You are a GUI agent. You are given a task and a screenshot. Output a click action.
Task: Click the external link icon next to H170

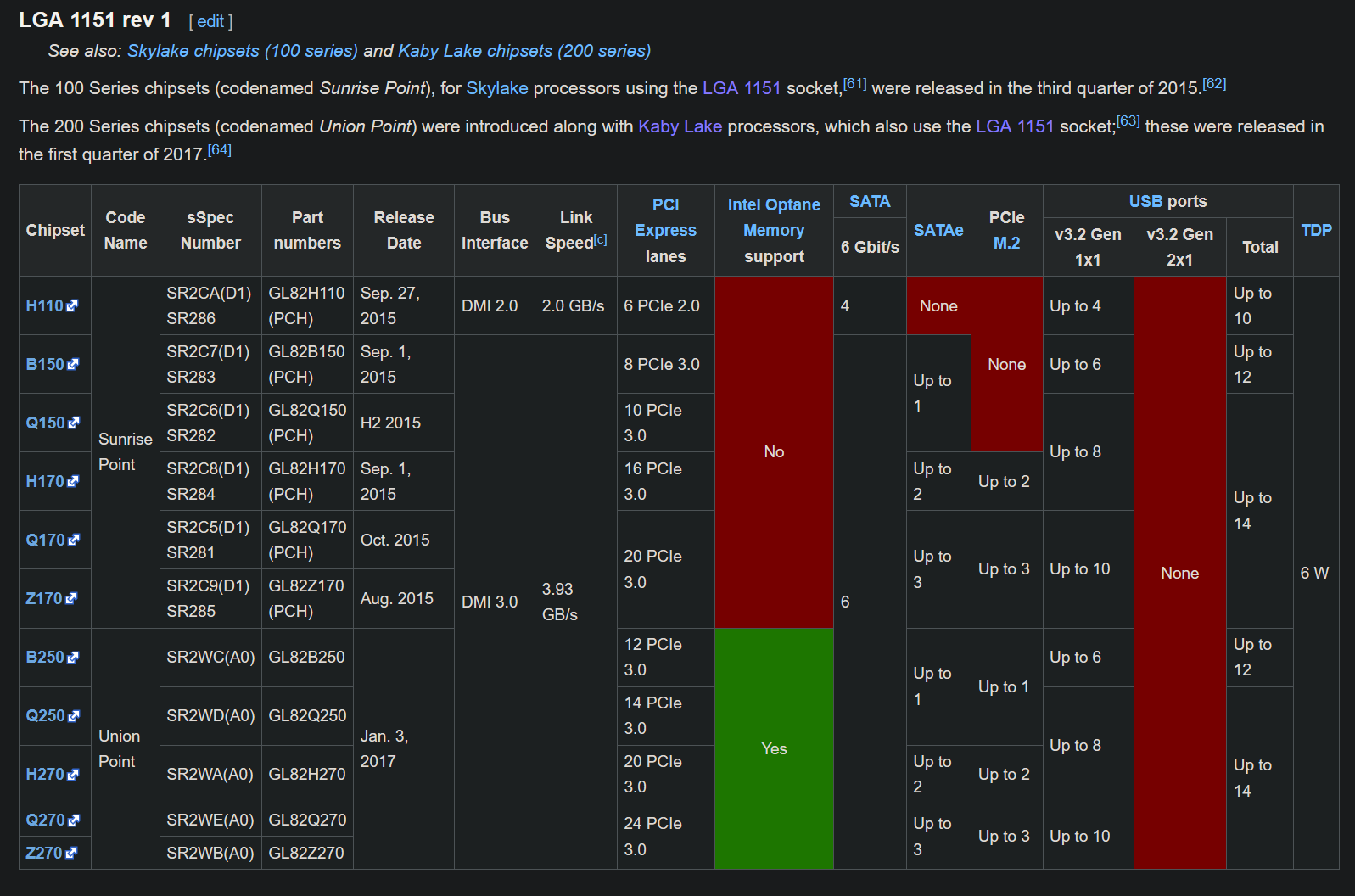tap(73, 481)
